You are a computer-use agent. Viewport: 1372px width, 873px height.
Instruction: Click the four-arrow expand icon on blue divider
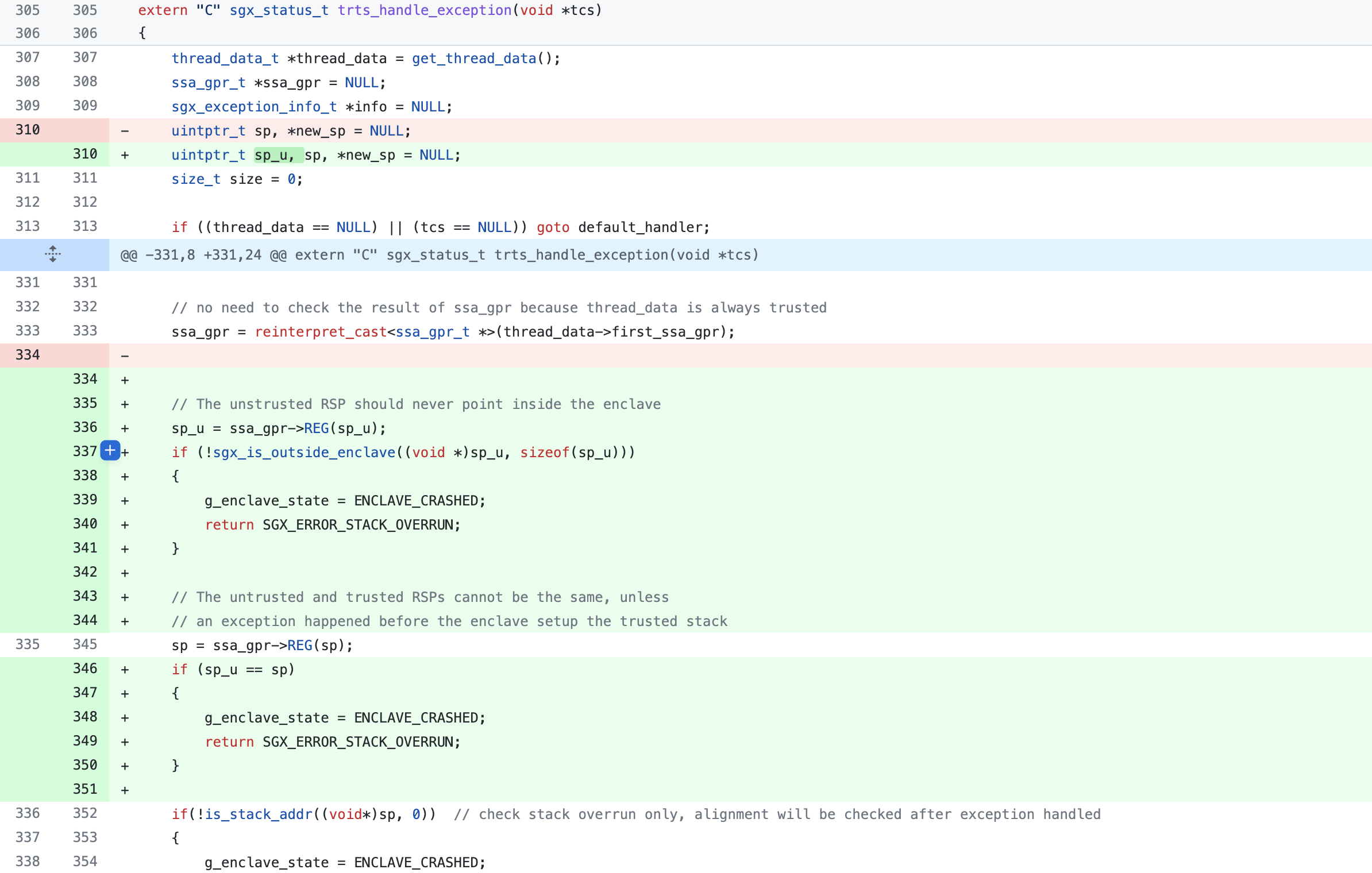pos(52,254)
